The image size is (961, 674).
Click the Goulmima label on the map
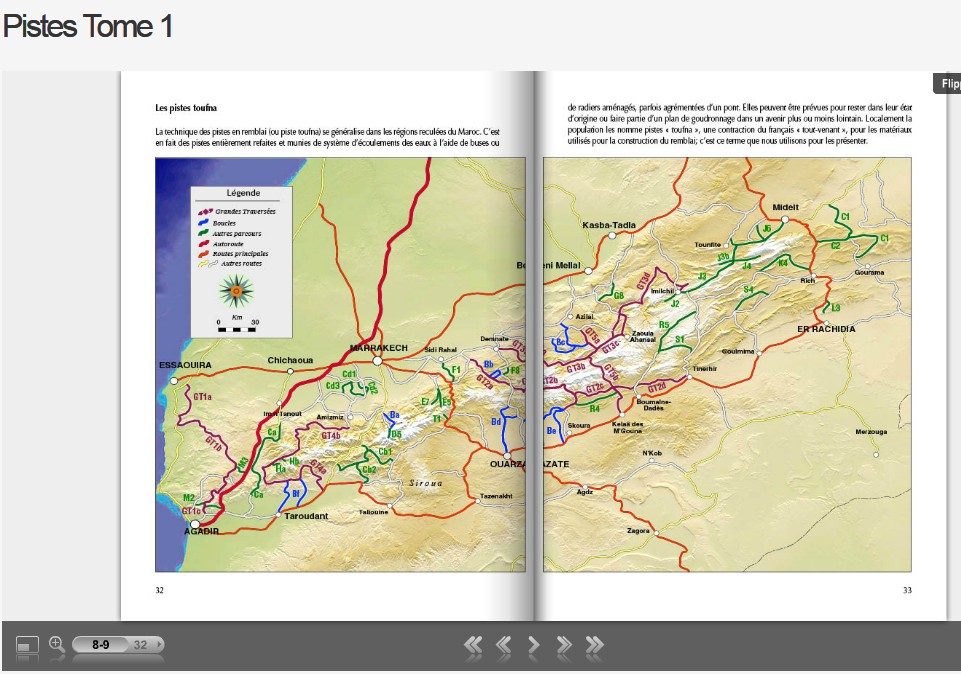coord(738,352)
